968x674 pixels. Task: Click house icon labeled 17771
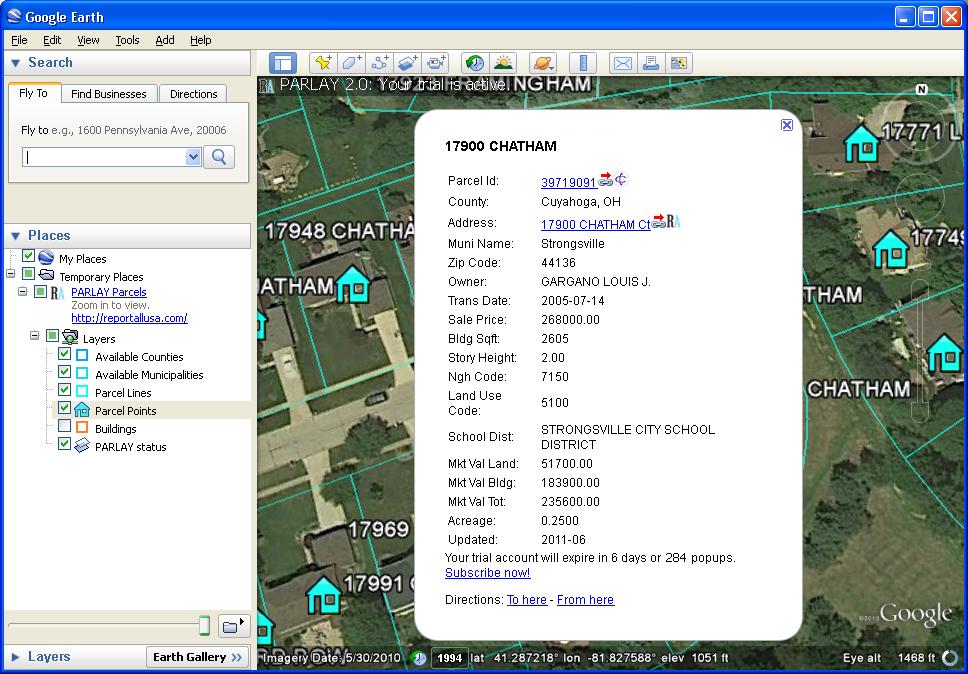(x=861, y=144)
